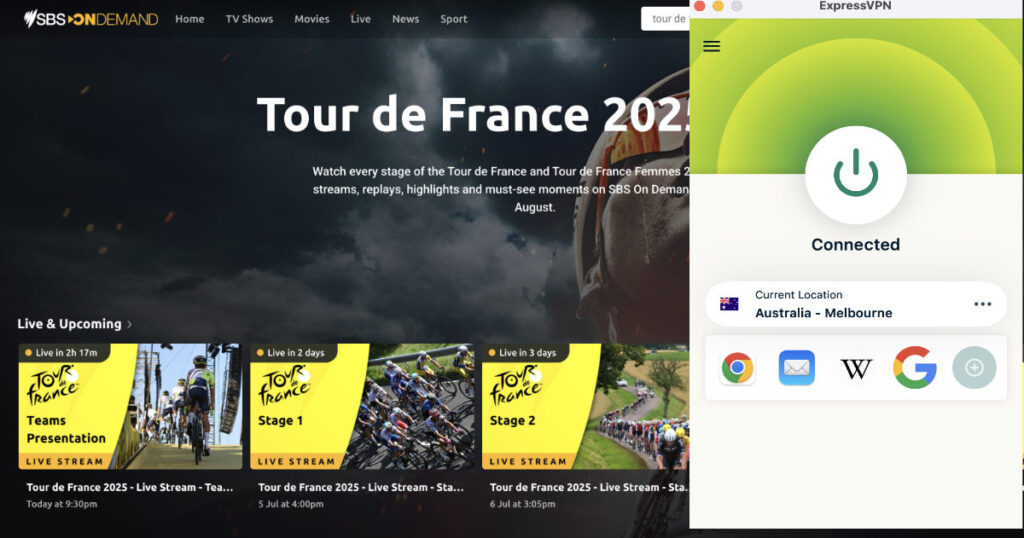Select the Teams Presentation live stream thumbnail
The image size is (1024, 538).
point(130,406)
